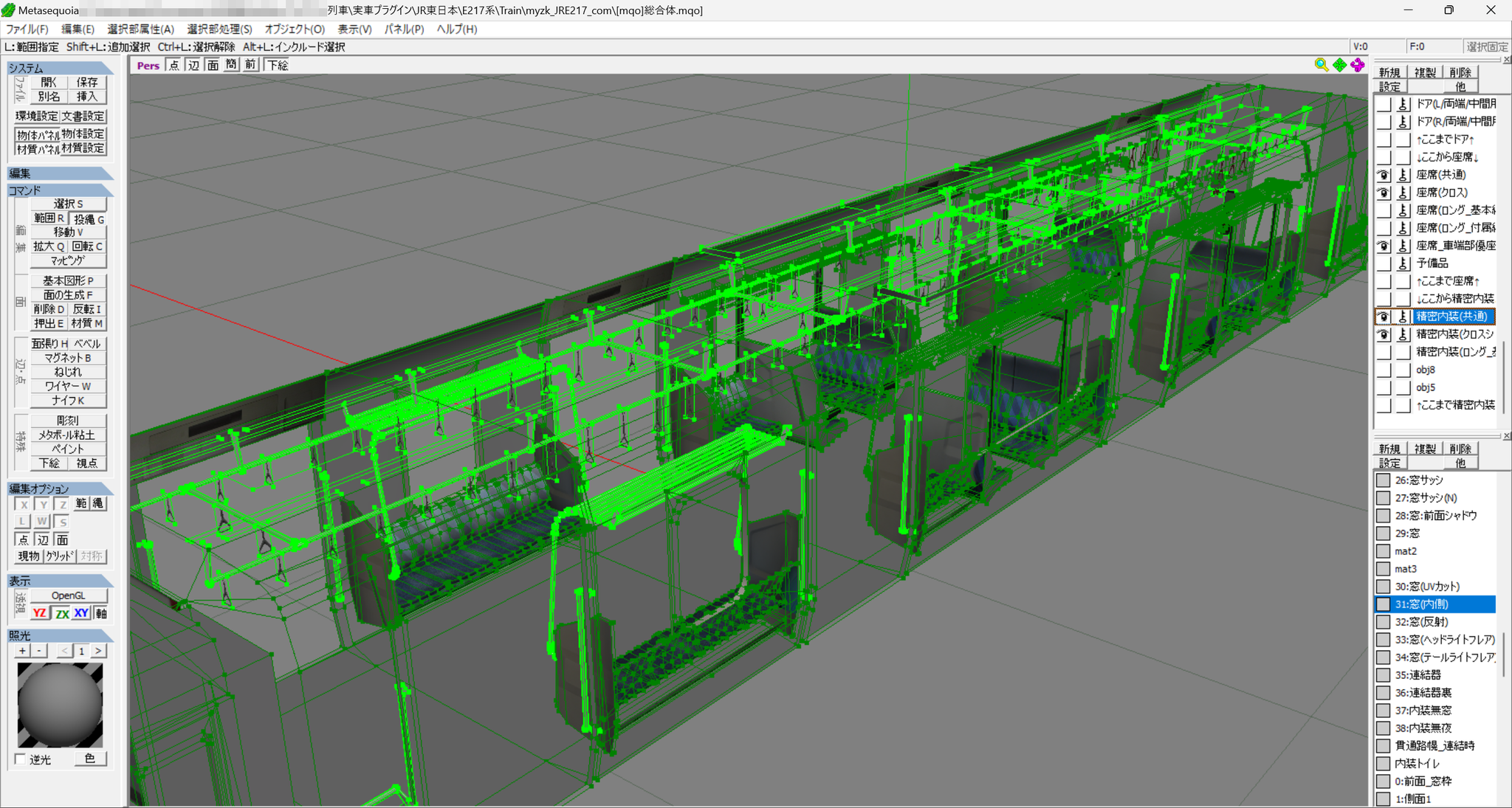Image resolution: width=1512 pixels, height=808 pixels.
Task: Collapse the 照光 lighting panel header
Action: click(60, 635)
